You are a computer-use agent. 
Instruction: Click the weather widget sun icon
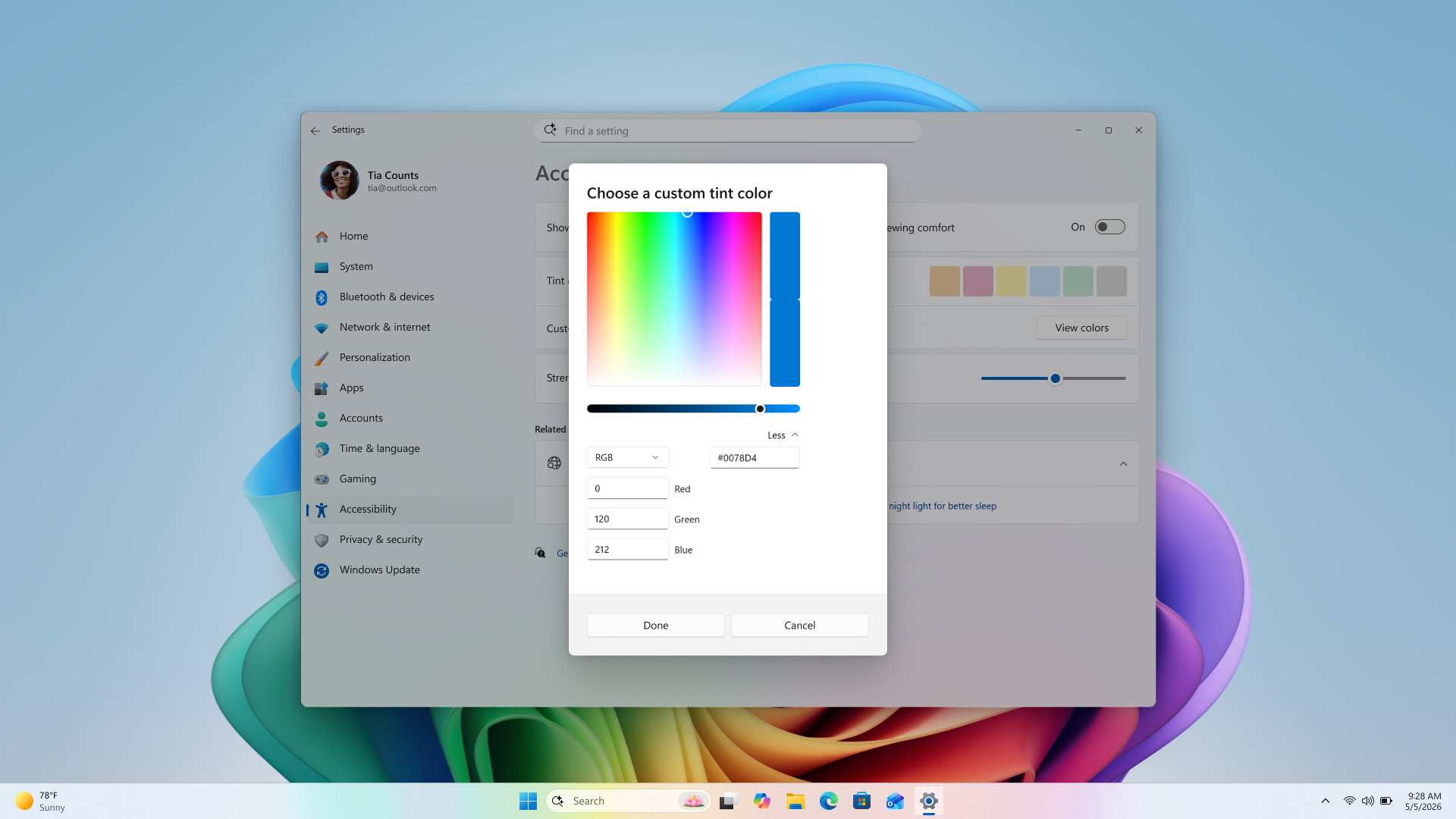click(x=24, y=801)
